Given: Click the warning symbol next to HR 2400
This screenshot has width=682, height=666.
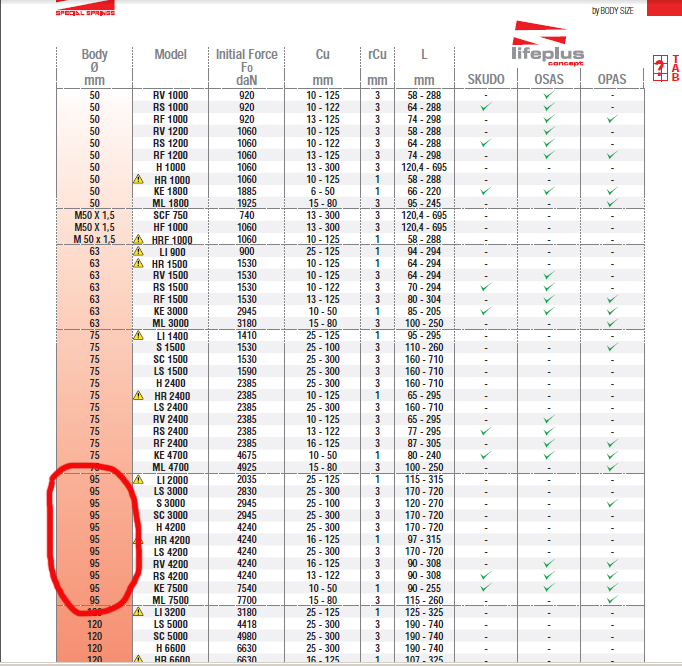Looking at the screenshot, I should pyautogui.click(x=139, y=396).
